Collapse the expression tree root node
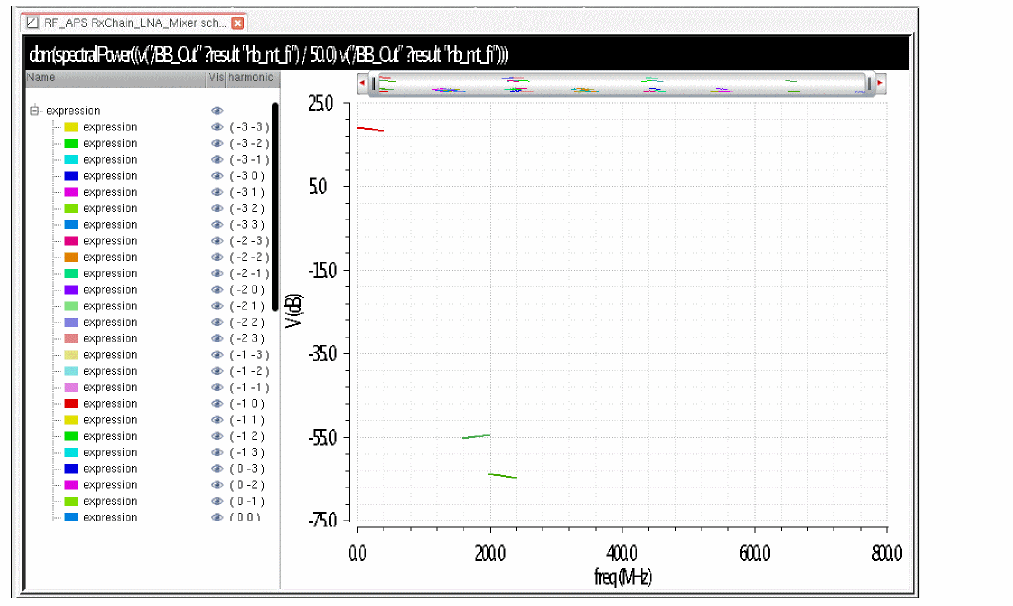 click(35, 110)
